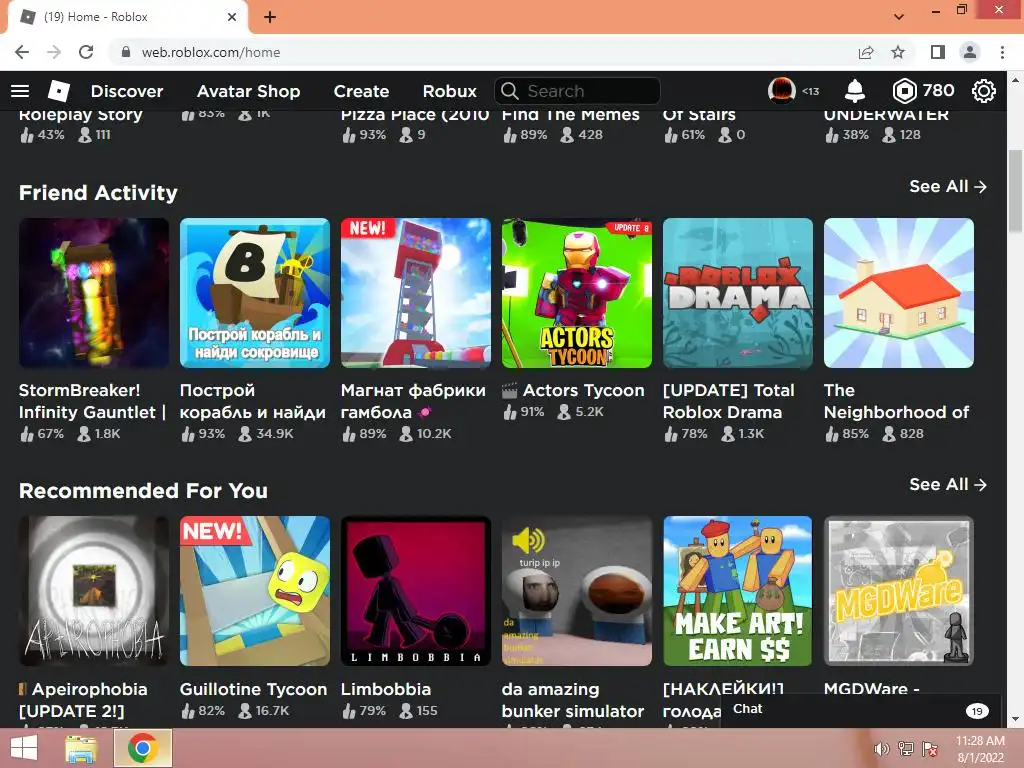Open Windows Start menu

[24, 748]
